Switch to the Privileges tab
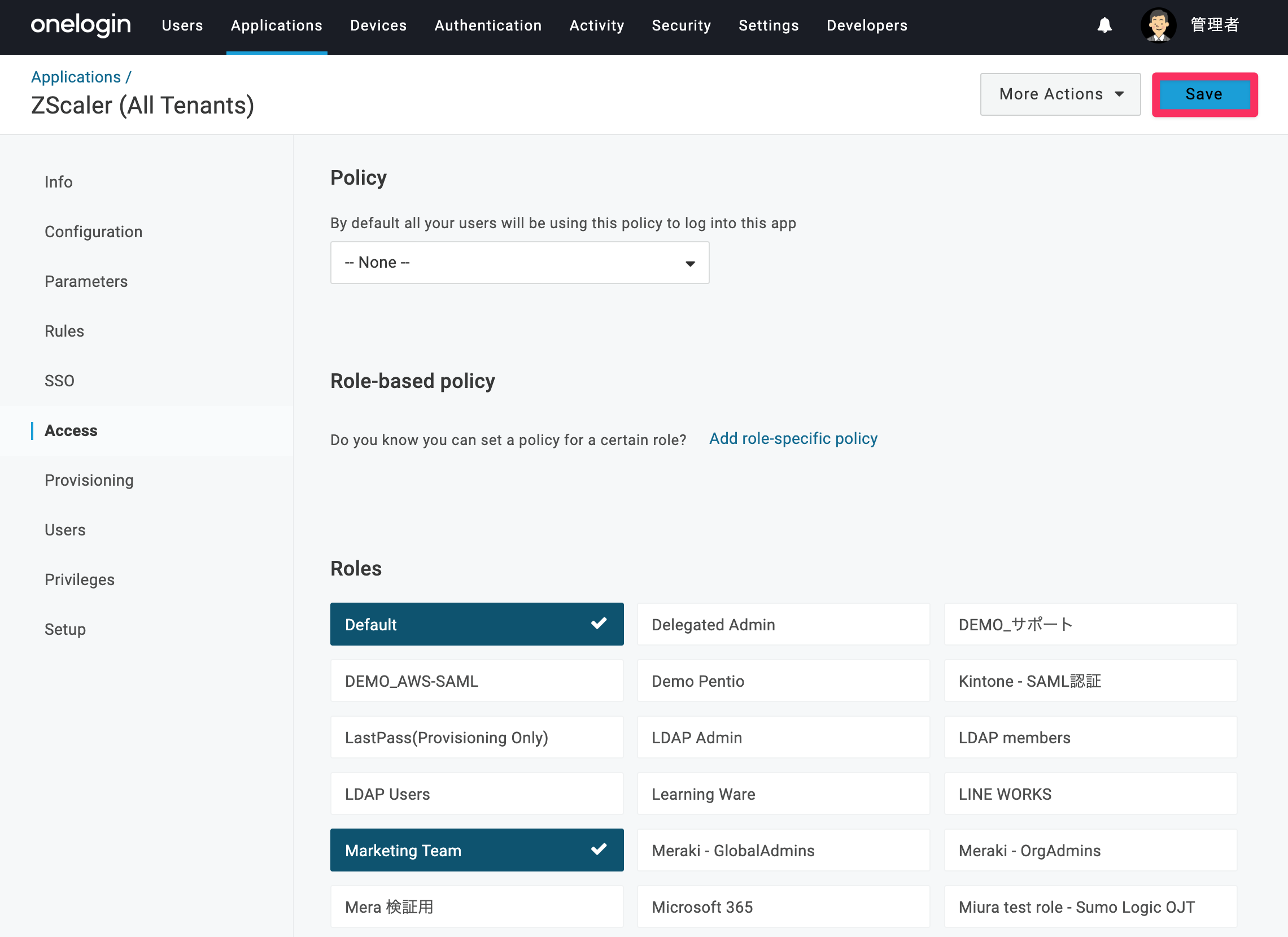Image resolution: width=1288 pixels, height=937 pixels. (80, 579)
